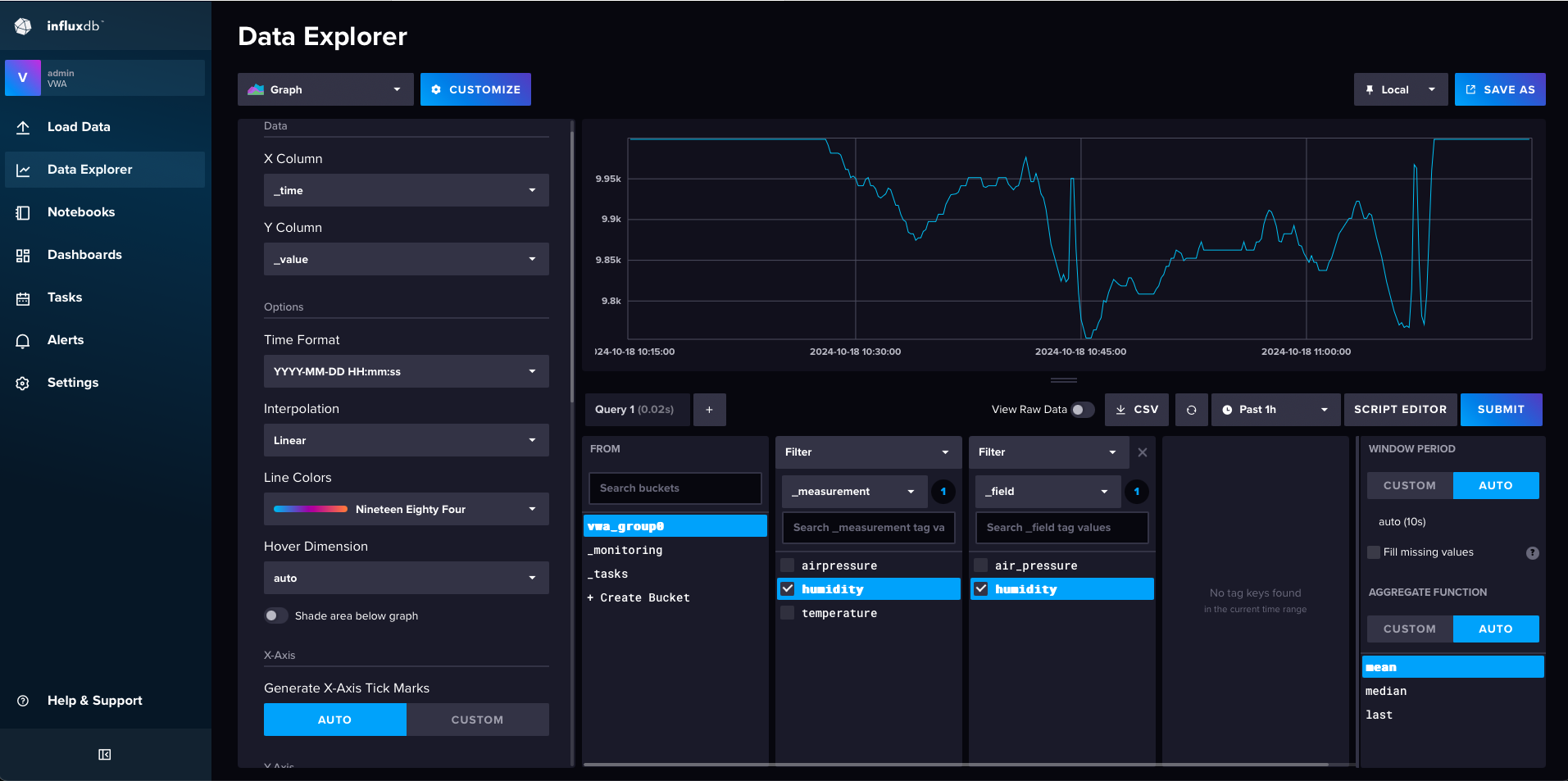Switch to the Query 1 tab
This screenshot has height=781, width=1568.
pyautogui.click(x=636, y=409)
